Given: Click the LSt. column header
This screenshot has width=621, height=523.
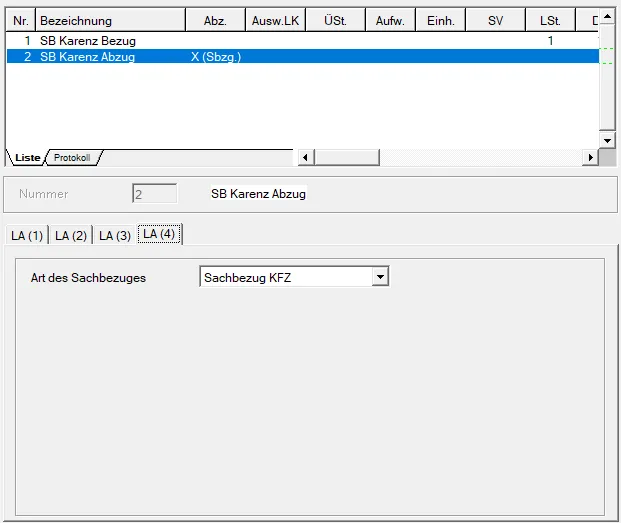Looking at the screenshot, I should [550, 21].
